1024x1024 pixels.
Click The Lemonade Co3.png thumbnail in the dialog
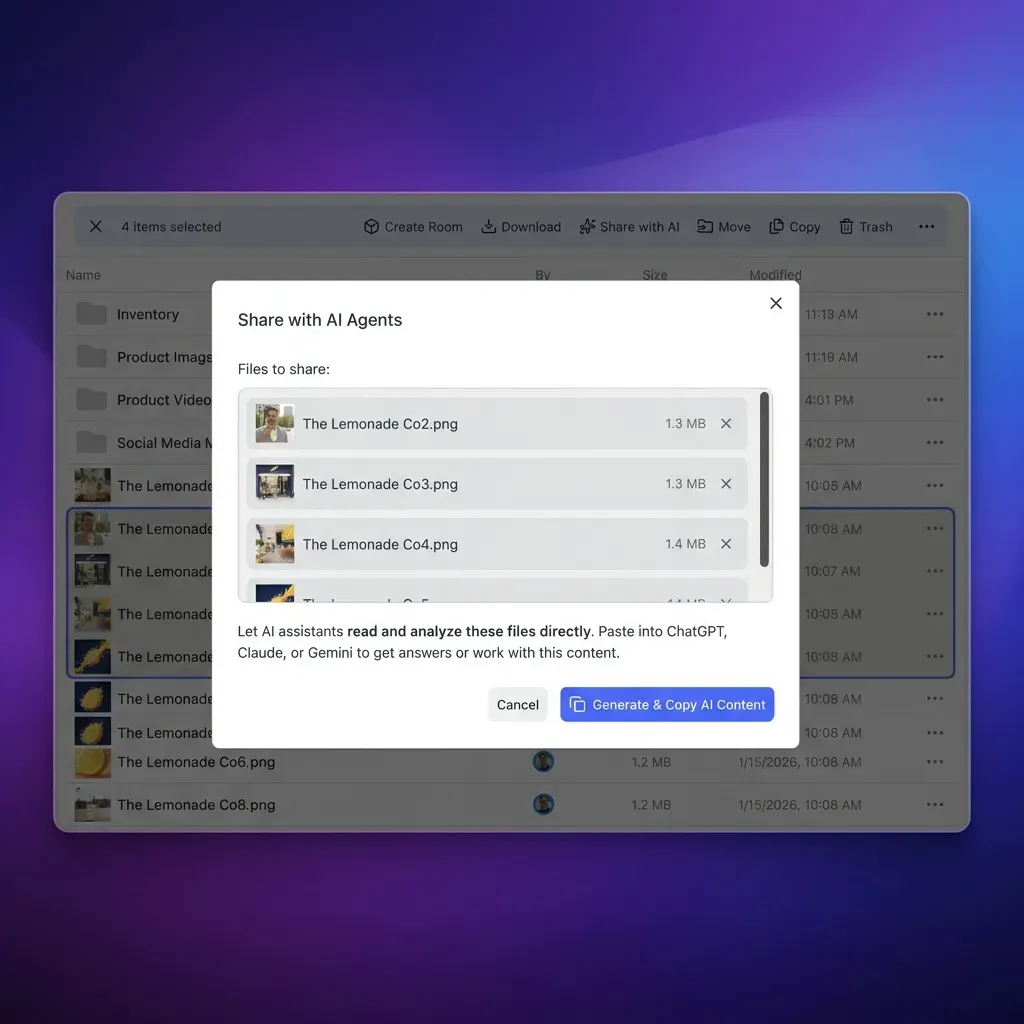tap(274, 483)
